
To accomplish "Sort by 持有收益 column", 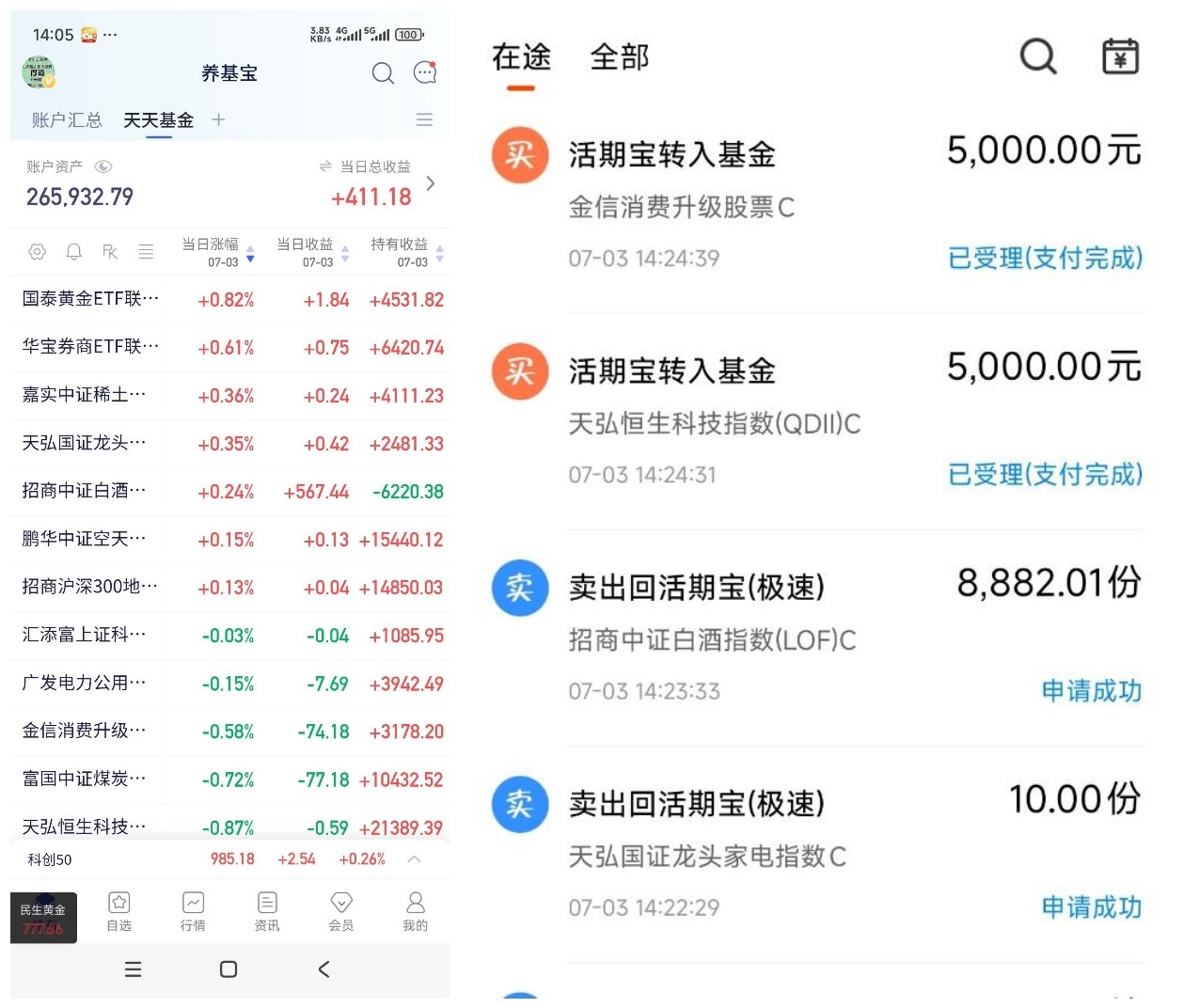I will point(406,252).
